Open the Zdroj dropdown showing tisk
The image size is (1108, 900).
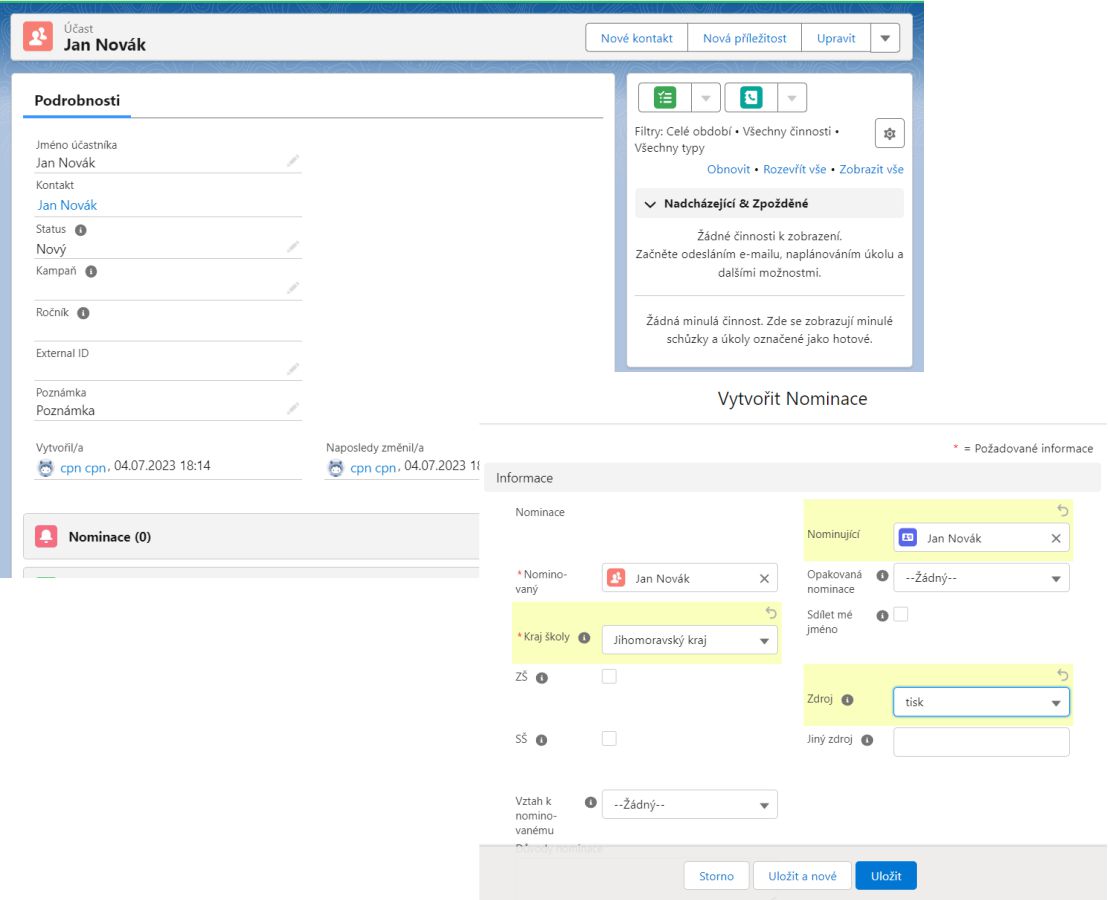pos(980,702)
